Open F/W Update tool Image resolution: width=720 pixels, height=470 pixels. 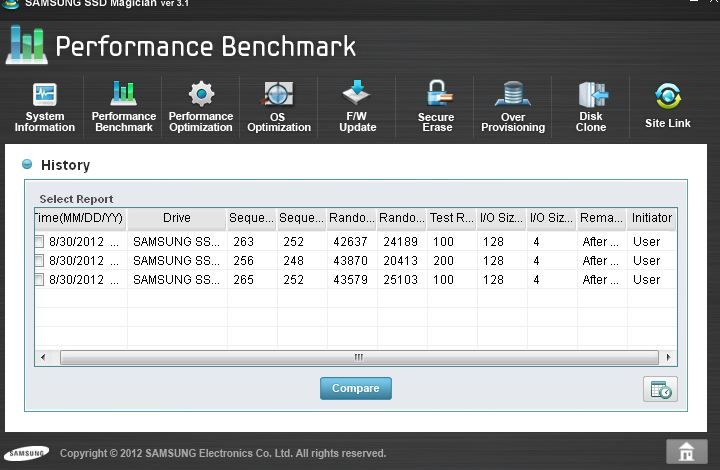[x=357, y=107]
